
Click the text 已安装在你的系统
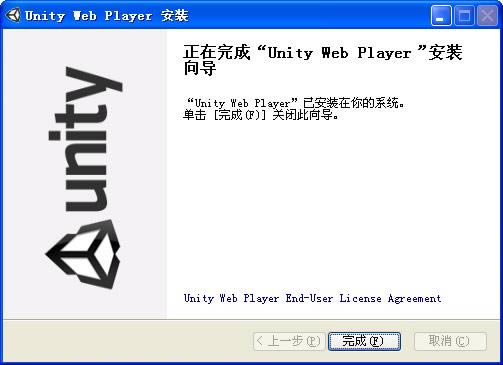coord(354,103)
